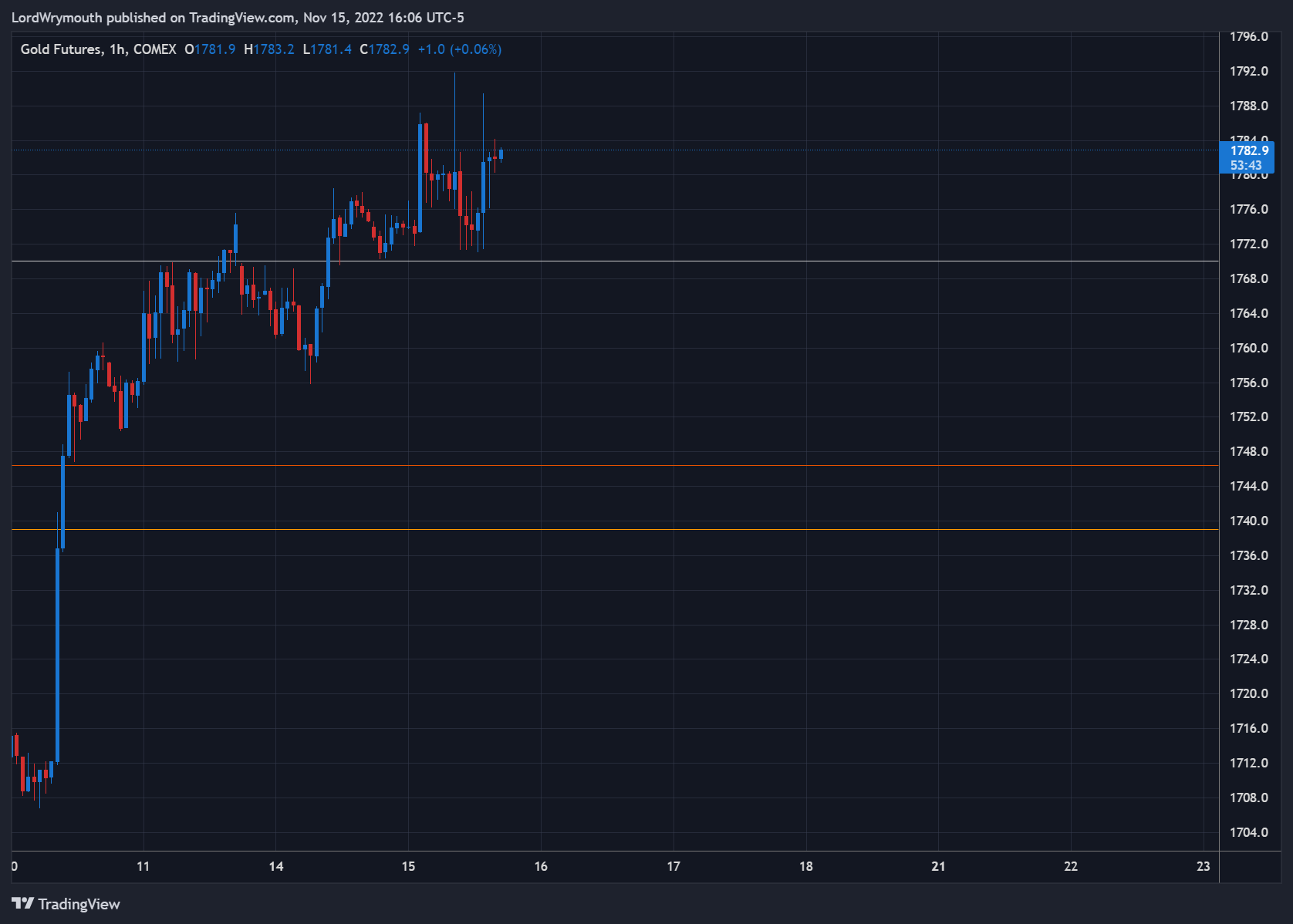
Task: Click the low value L1781.4
Action: point(327,49)
